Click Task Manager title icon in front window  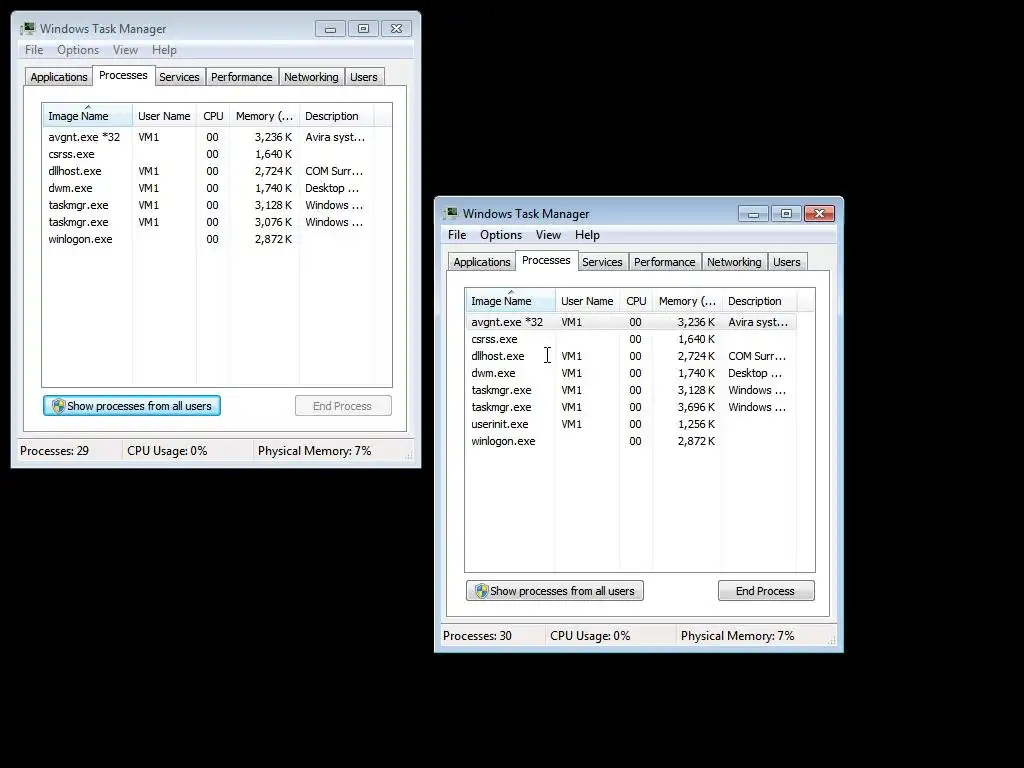[x=451, y=214]
